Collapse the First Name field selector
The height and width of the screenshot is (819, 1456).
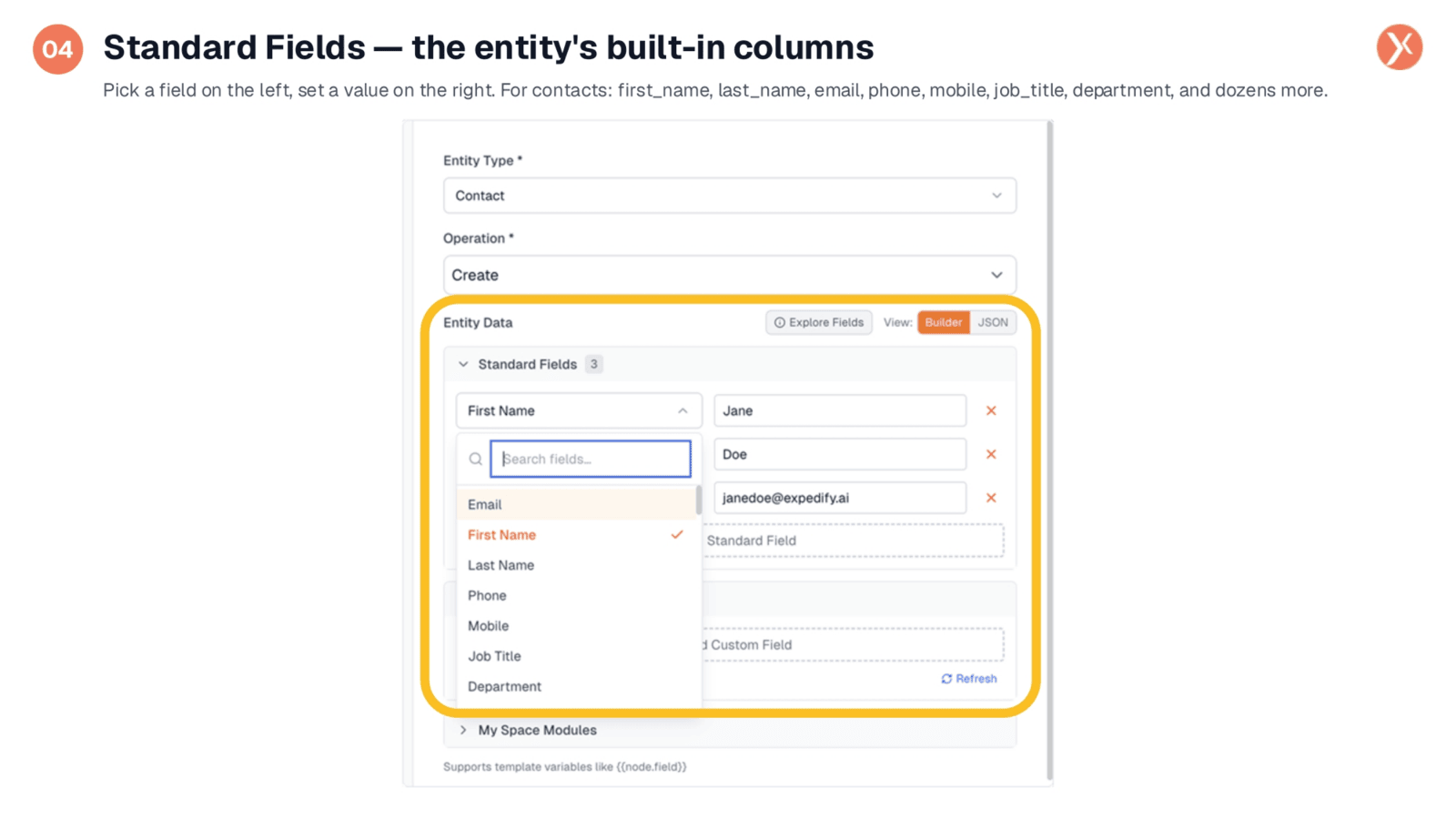click(x=579, y=410)
